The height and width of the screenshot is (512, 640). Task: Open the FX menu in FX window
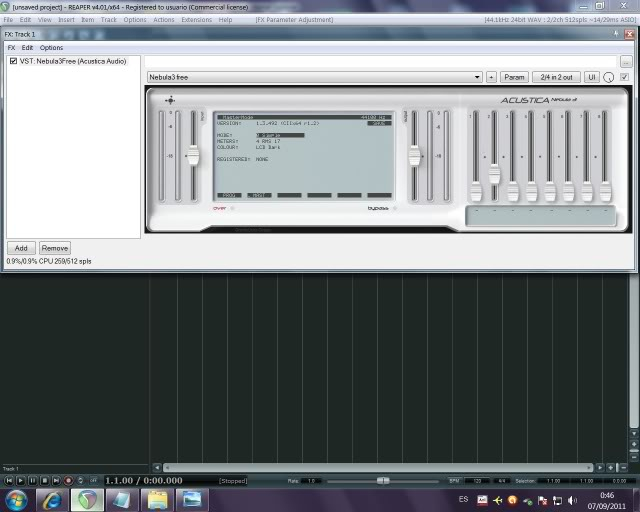click(11, 48)
